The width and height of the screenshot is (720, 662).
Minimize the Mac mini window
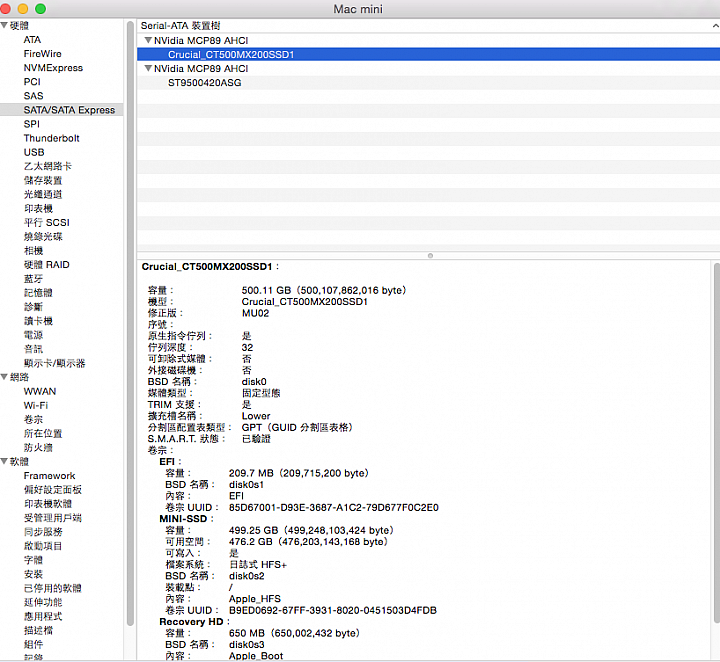[x=23, y=9]
